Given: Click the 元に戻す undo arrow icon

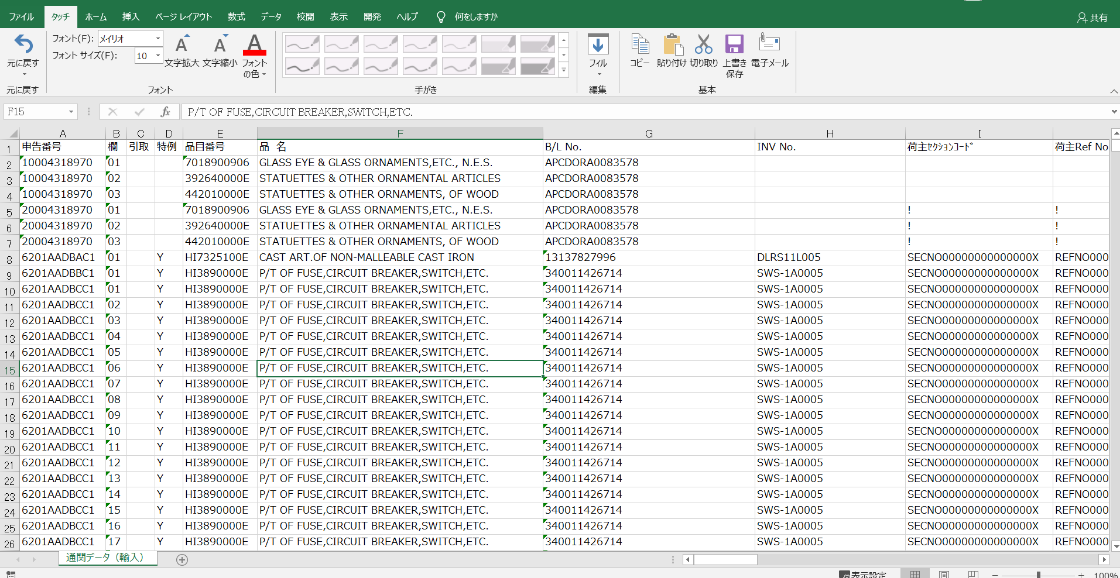Looking at the screenshot, I should [x=24, y=44].
